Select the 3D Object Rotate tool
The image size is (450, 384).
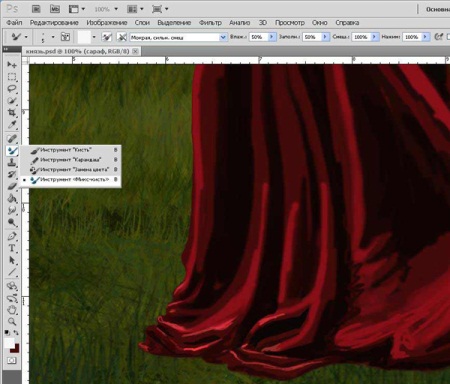point(12,286)
